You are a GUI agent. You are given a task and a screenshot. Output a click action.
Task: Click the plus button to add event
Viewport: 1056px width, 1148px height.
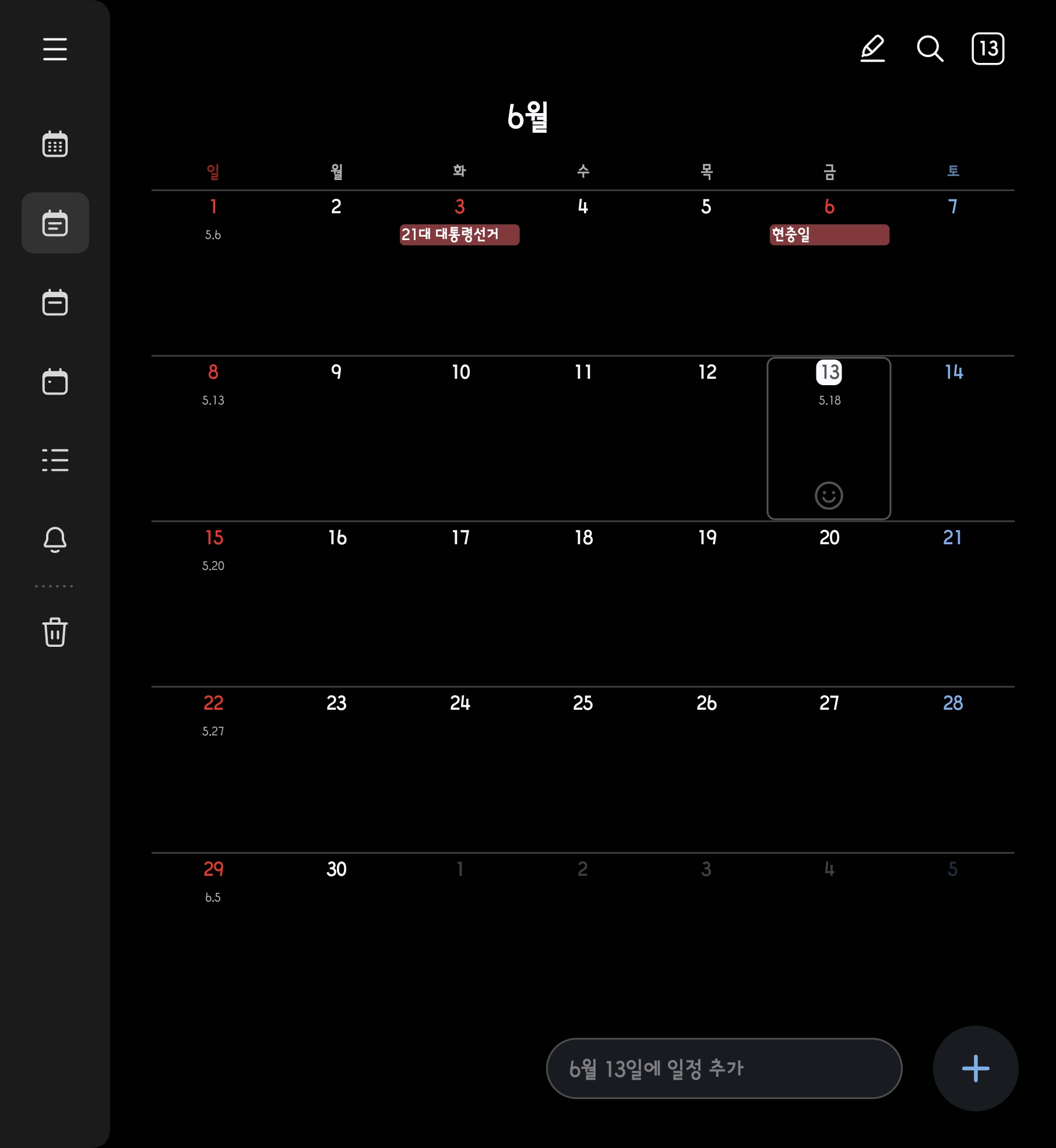976,1068
